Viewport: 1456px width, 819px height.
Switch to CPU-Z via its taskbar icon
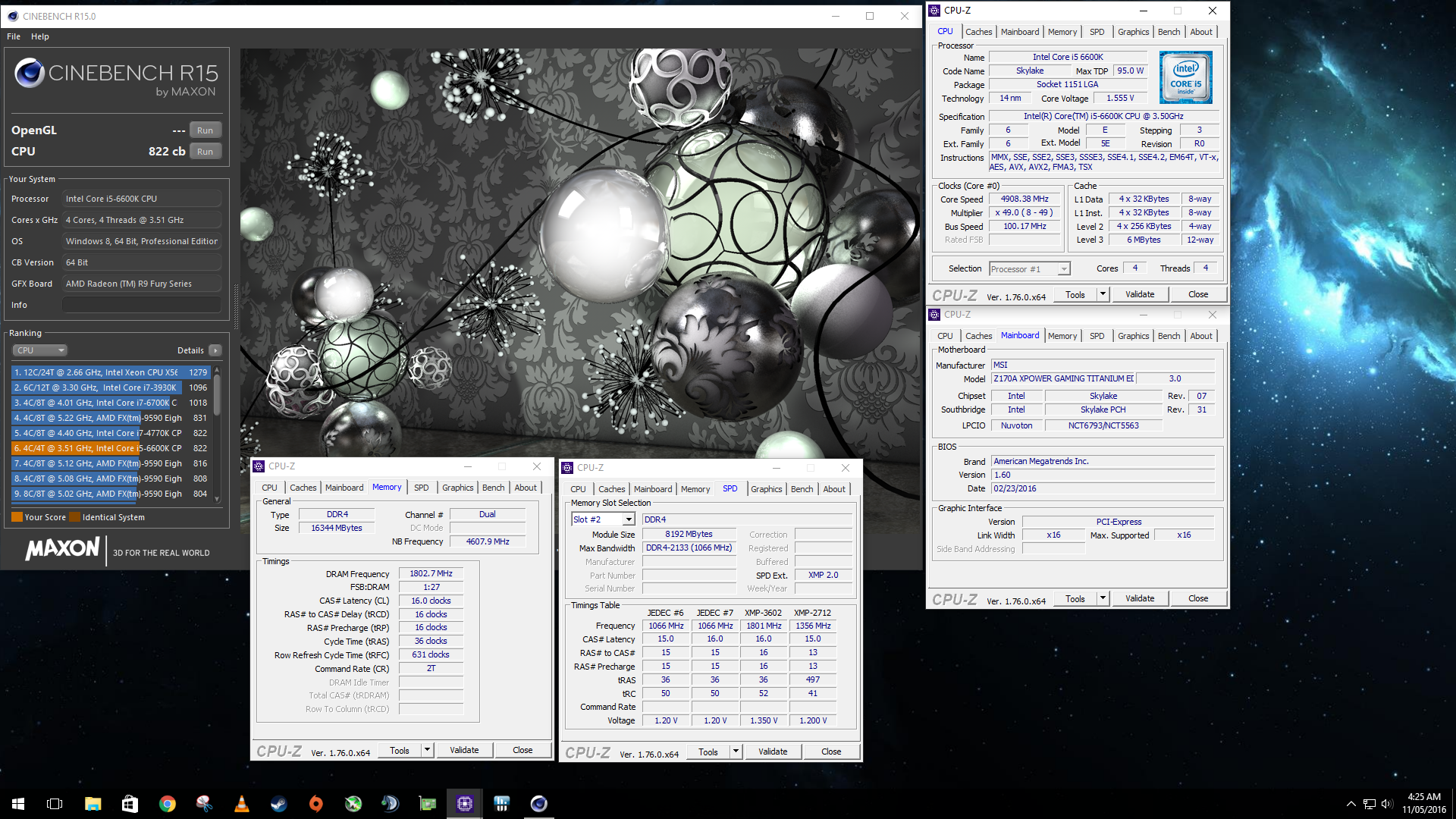[x=464, y=804]
